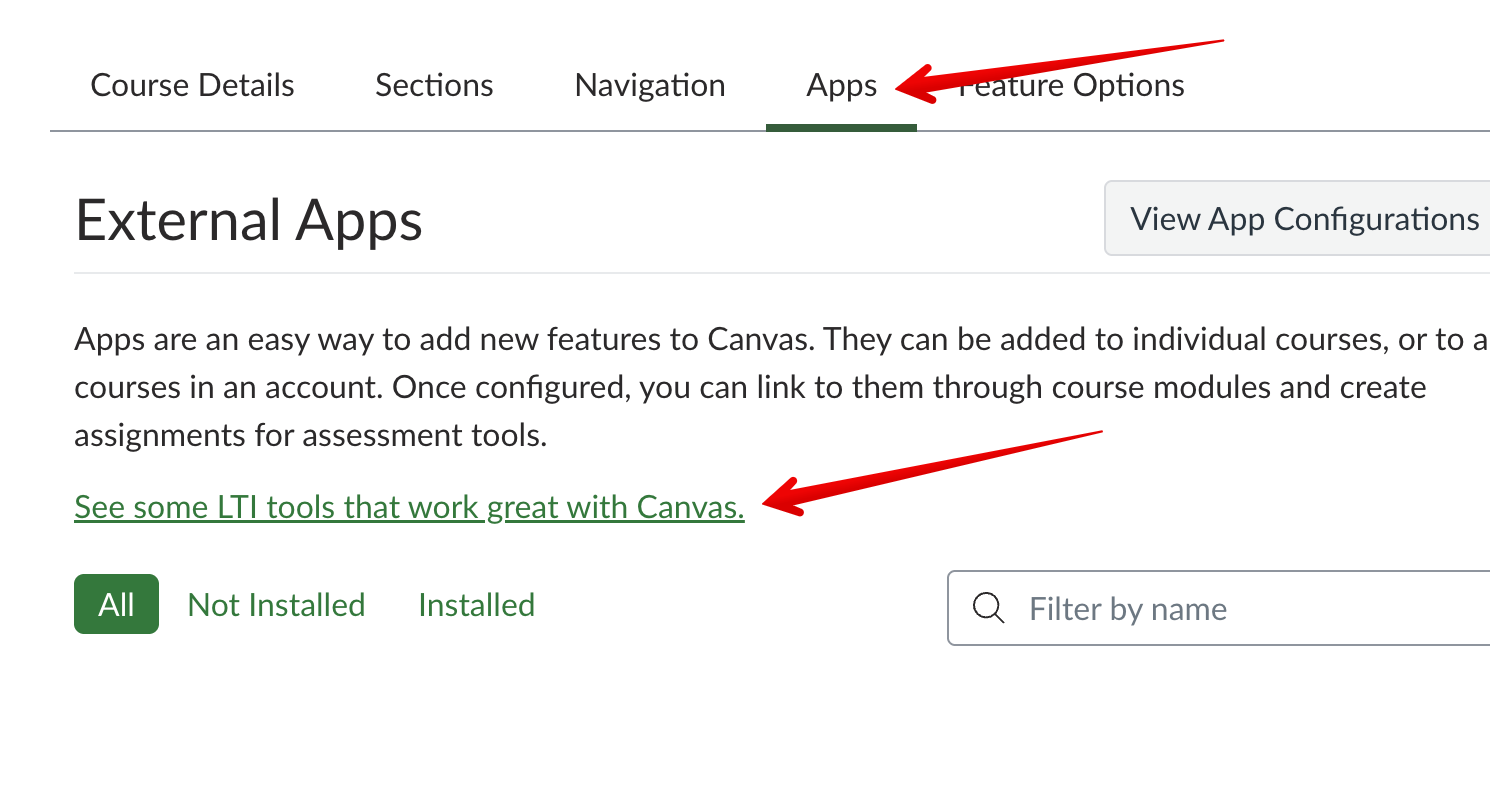The width and height of the screenshot is (1490, 810).
Task: Click the upper red arrow annotation
Action: click(1060, 68)
